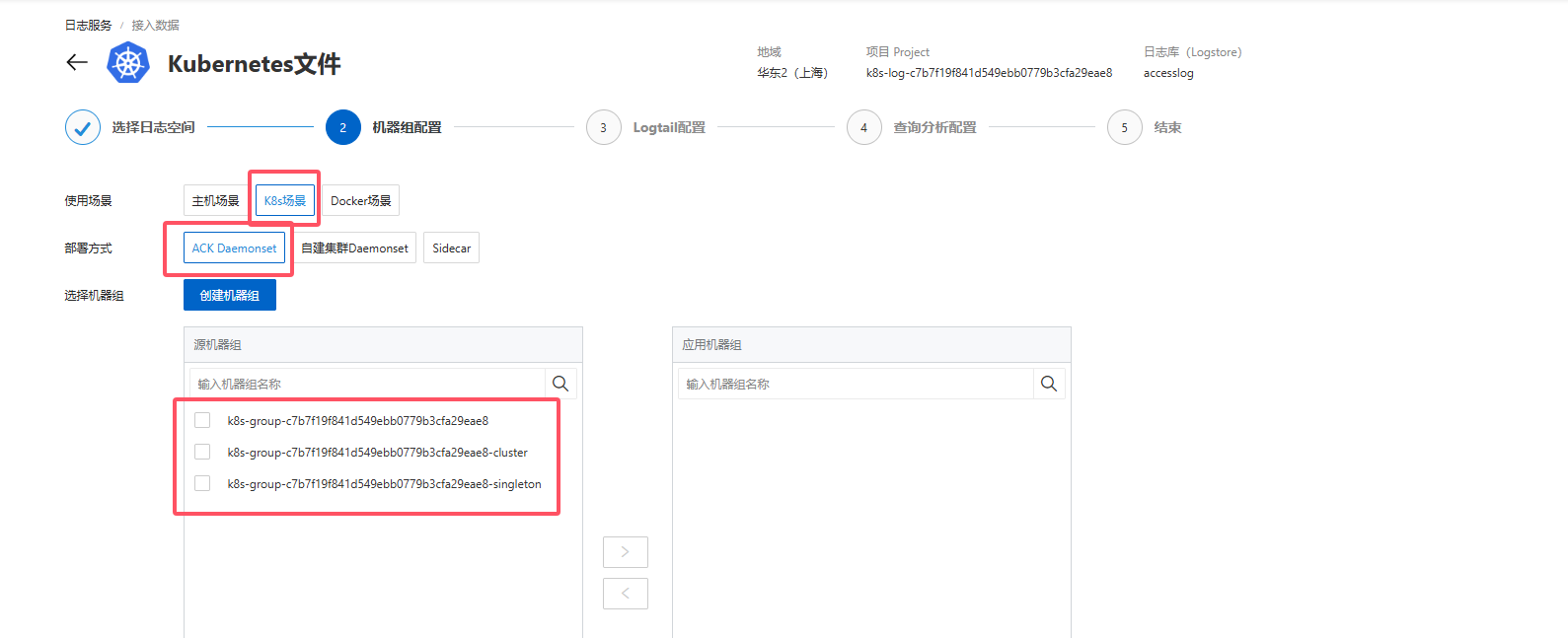Choose ACK Daemonset deployment mode
Image resolution: width=1568 pixels, height=638 pixels.
pos(235,248)
